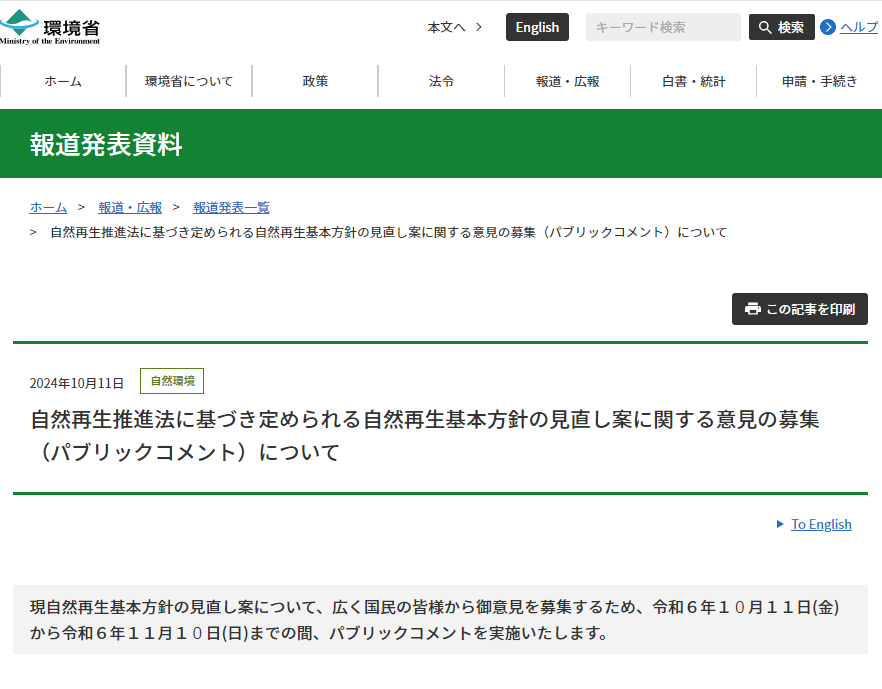The image size is (882, 689).
Task: Click inside the キーワード検索 search field
Action: pos(662,26)
